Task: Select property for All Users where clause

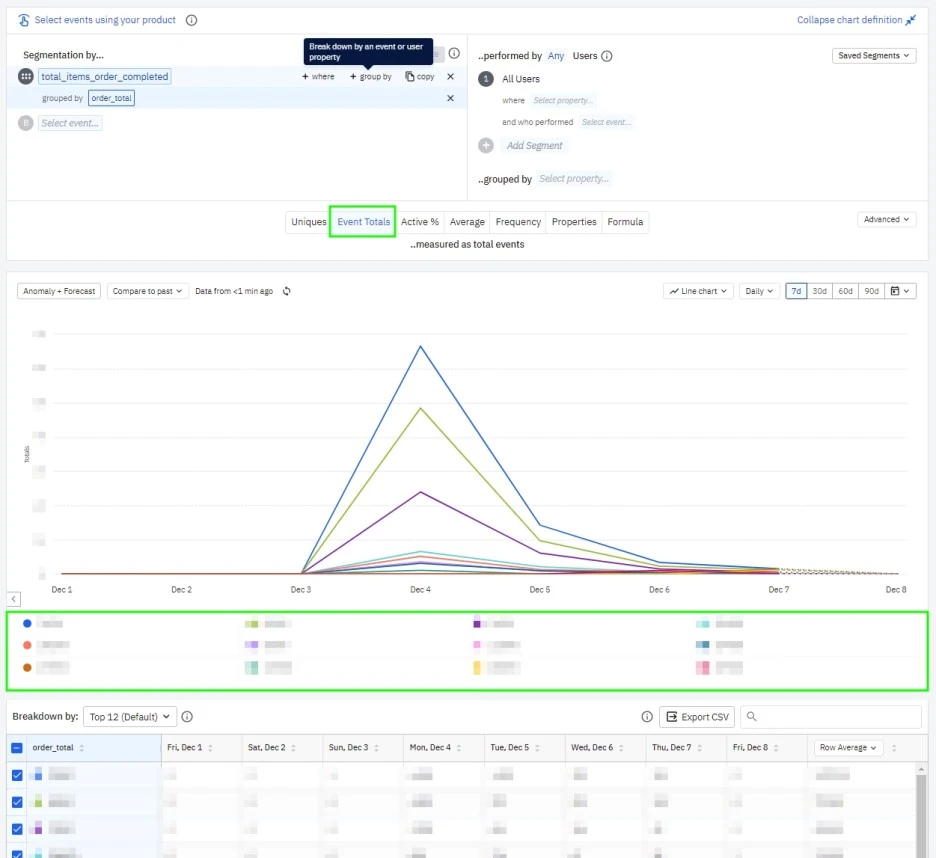Action: click(x=563, y=100)
